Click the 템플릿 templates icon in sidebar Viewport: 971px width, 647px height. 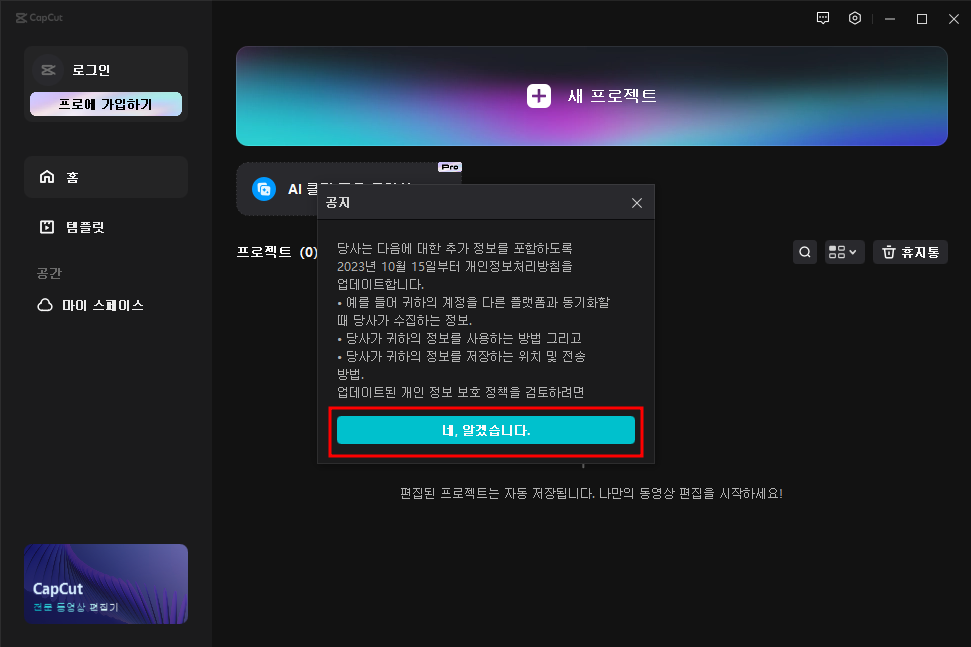[x=47, y=226]
